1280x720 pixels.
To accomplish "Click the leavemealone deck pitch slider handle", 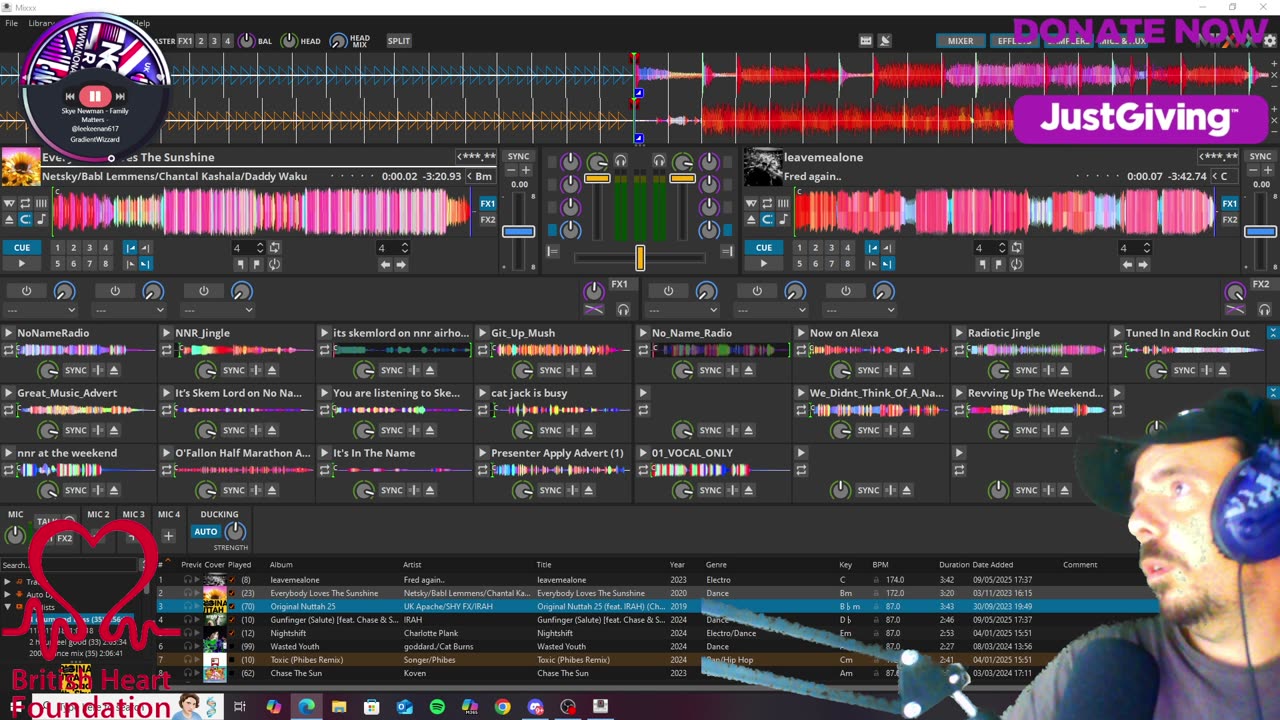I will pyautogui.click(x=1260, y=232).
